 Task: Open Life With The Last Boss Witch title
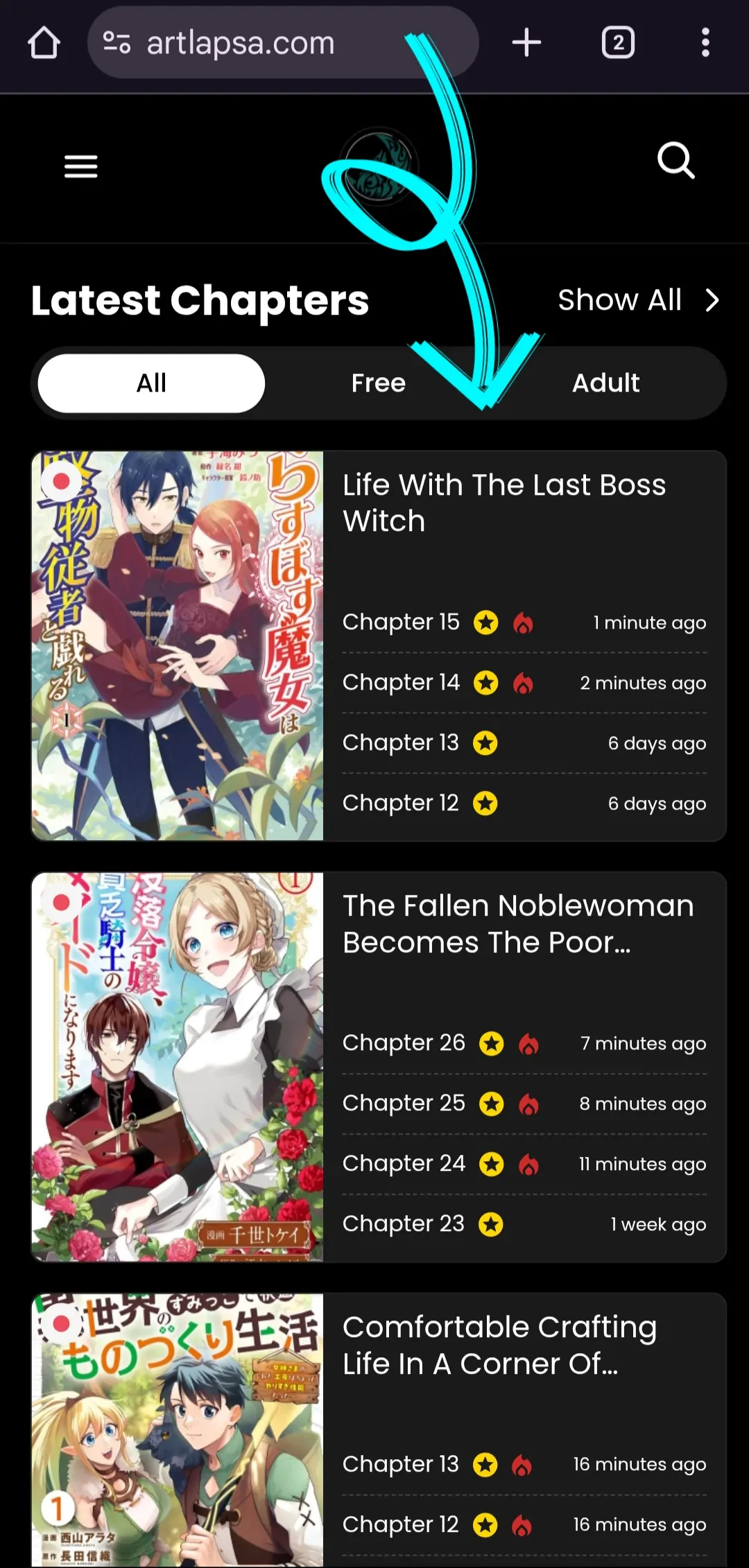coord(504,503)
